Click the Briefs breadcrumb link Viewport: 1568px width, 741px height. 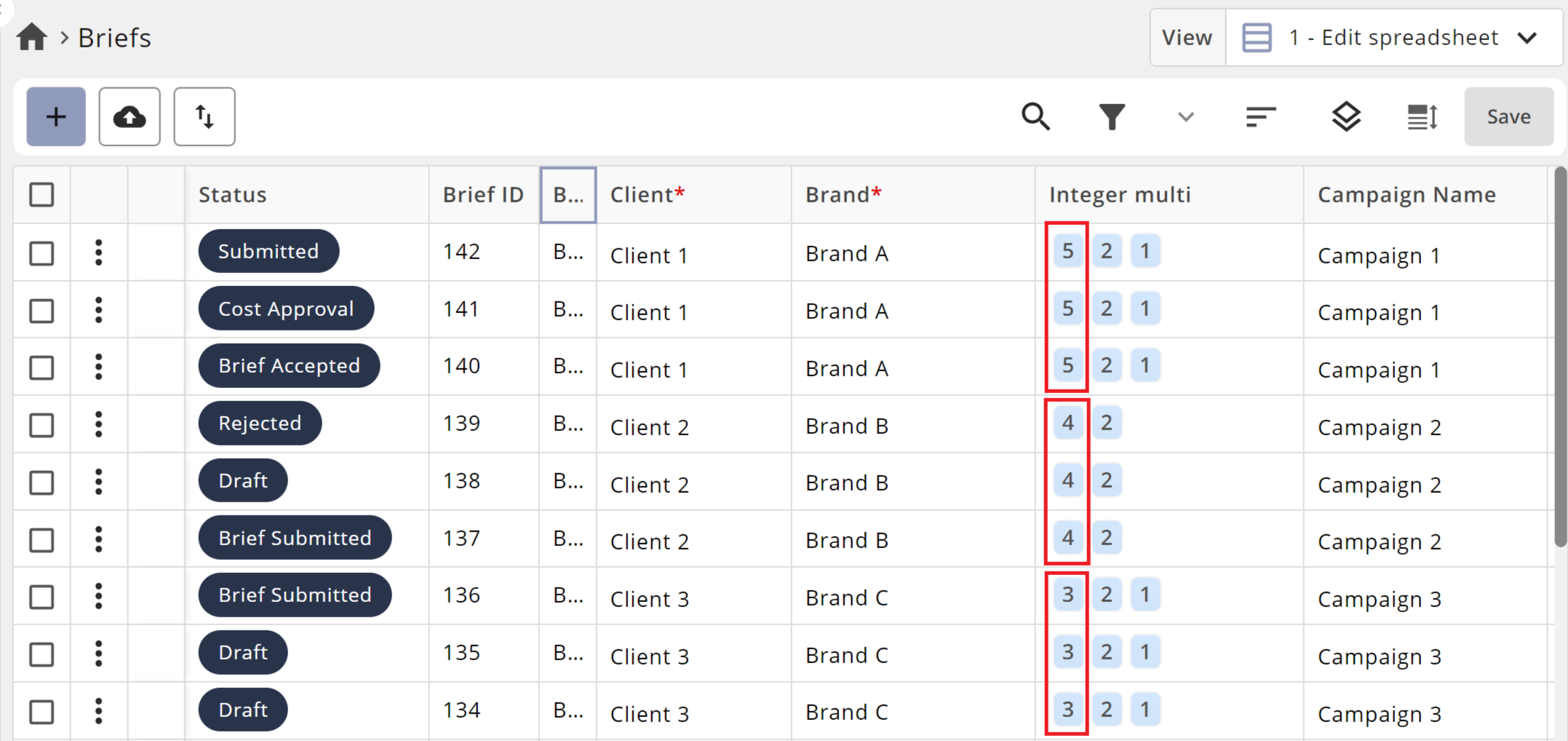point(114,38)
